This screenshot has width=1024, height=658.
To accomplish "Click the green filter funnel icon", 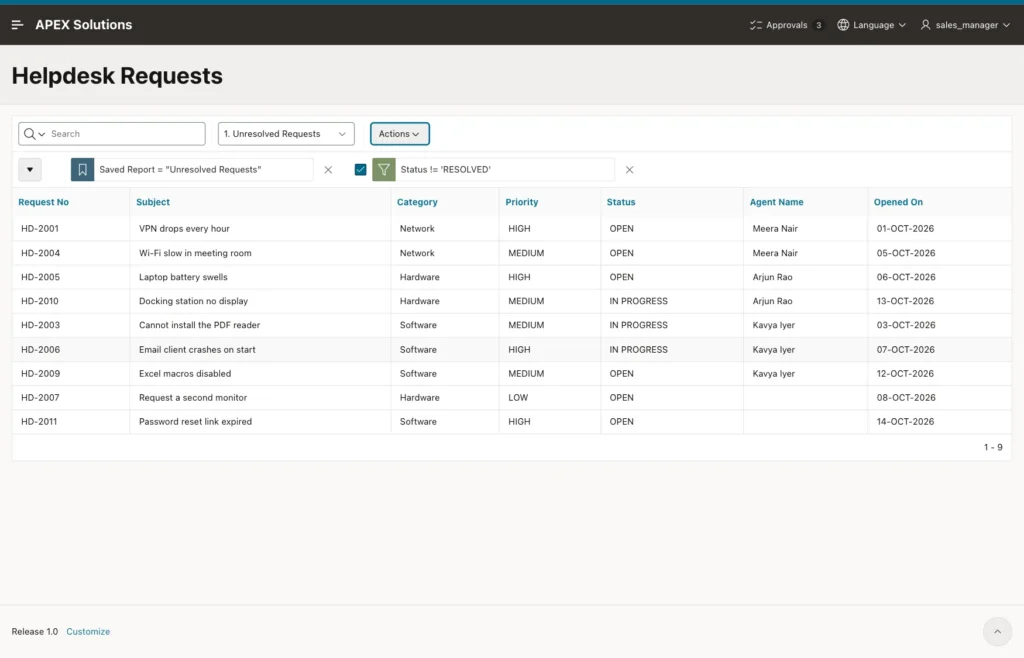I will [x=384, y=170].
